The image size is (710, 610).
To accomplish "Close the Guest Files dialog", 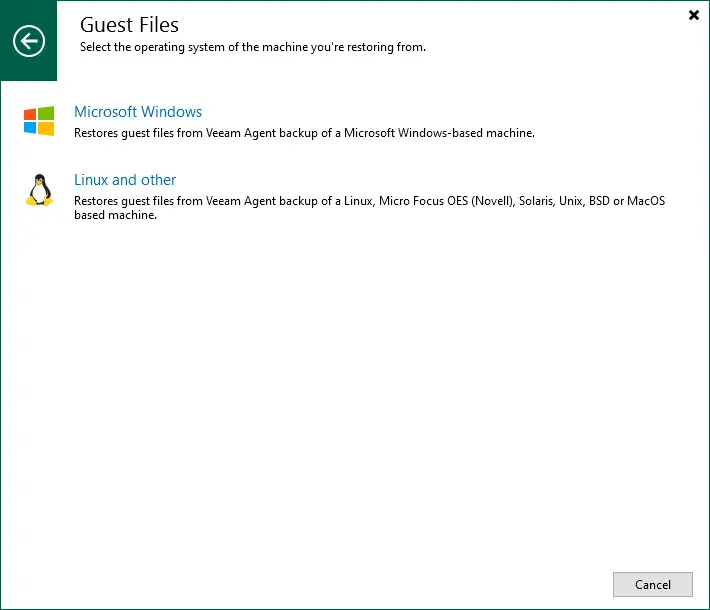I will (694, 15).
